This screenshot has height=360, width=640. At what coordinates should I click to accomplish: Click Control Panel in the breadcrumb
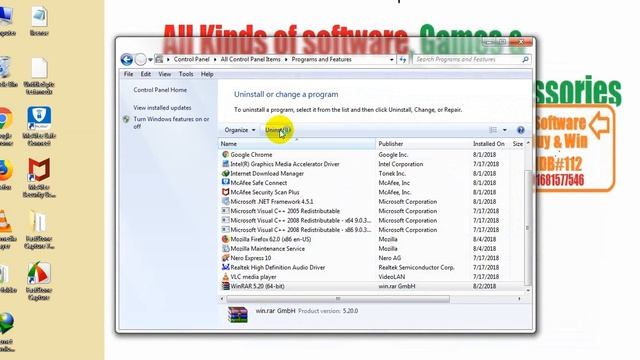(x=191, y=60)
